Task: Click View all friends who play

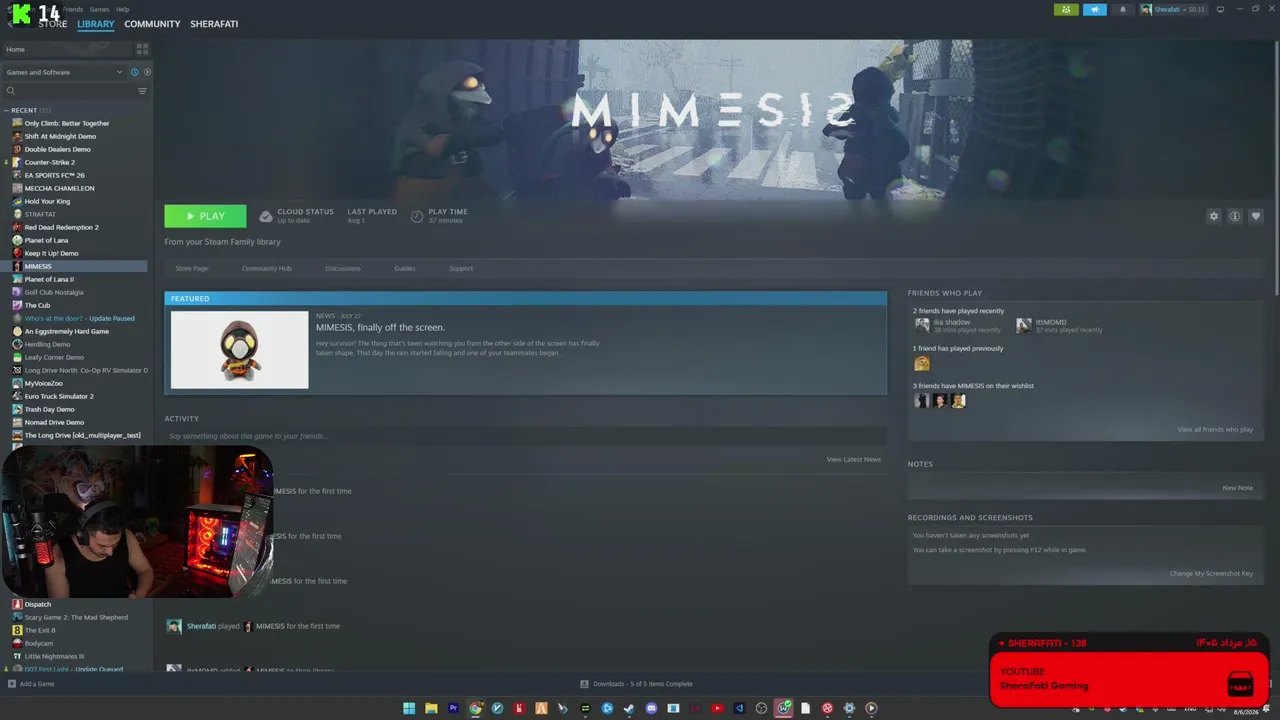Action: [1215, 429]
